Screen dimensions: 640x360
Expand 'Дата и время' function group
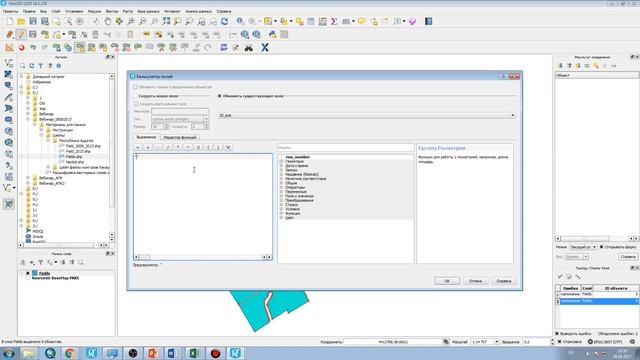coord(281,166)
